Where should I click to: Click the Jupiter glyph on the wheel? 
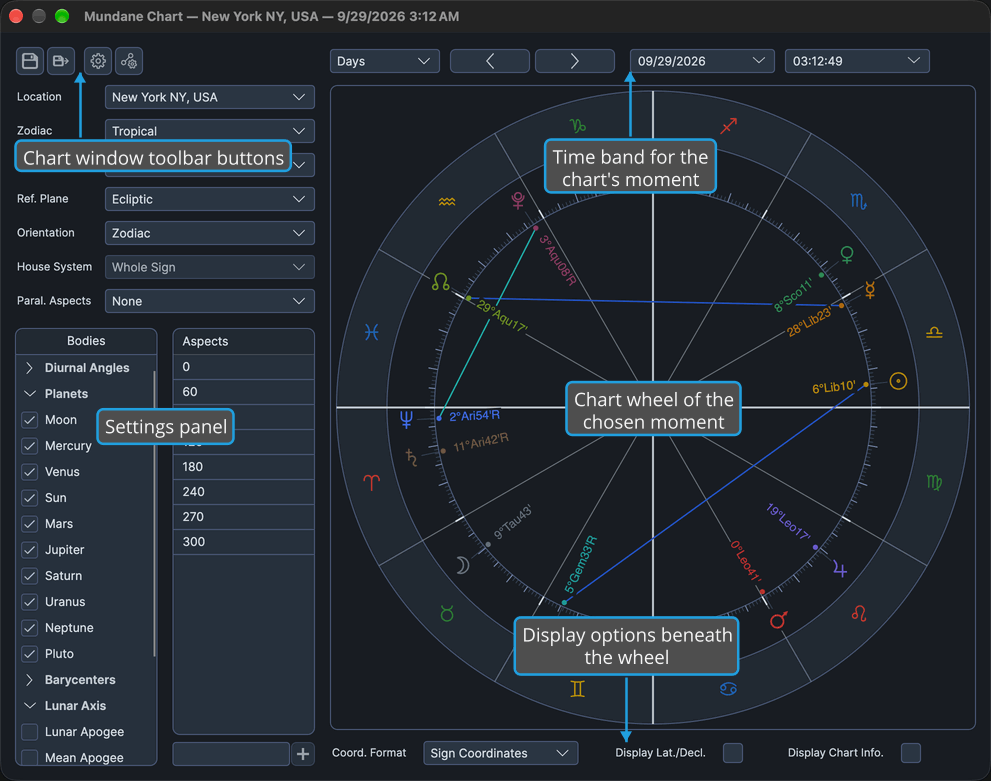click(840, 569)
